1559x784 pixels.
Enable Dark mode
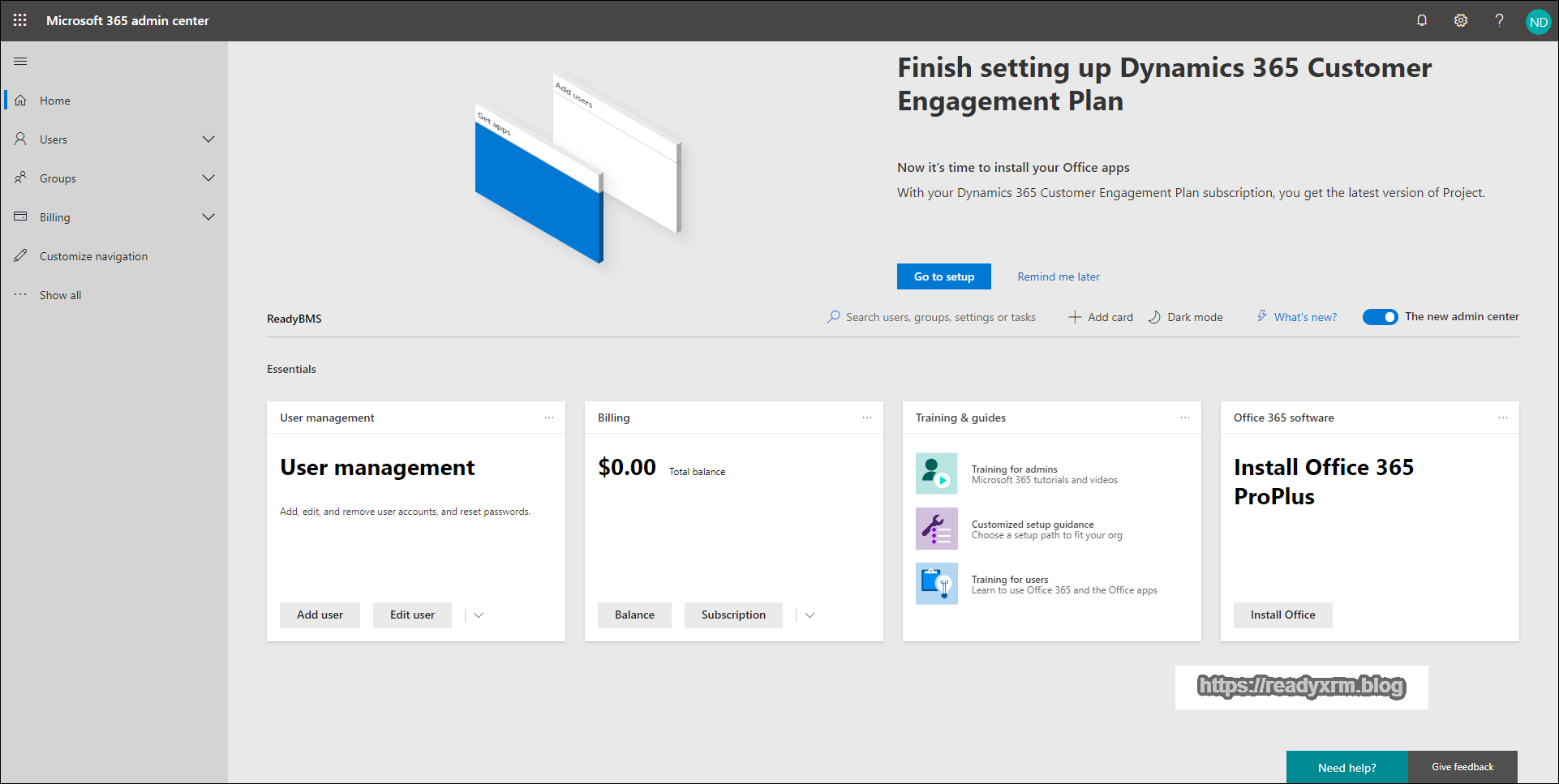click(x=1186, y=317)
